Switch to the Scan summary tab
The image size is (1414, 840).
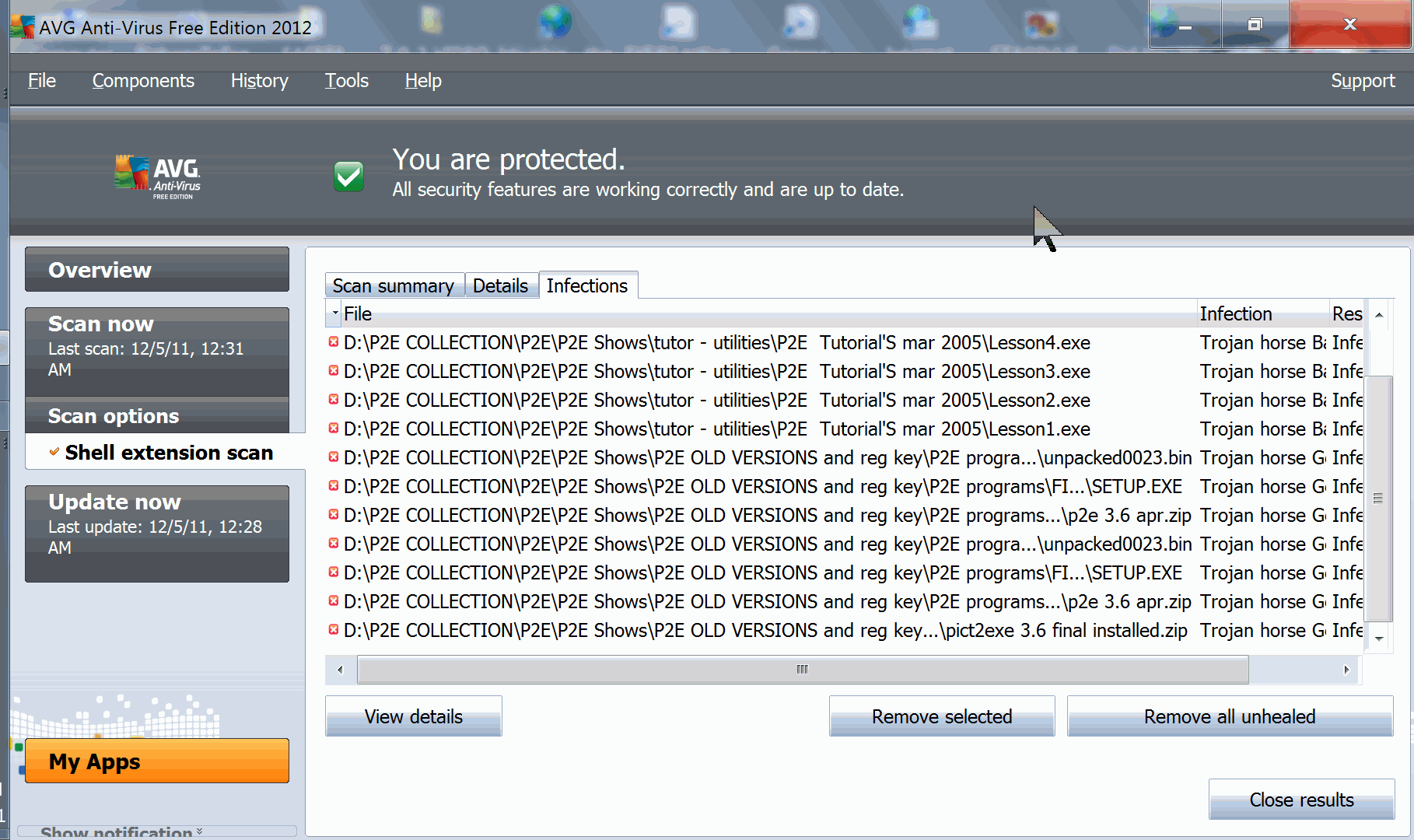pyautogui.click(x=394, y=286)
